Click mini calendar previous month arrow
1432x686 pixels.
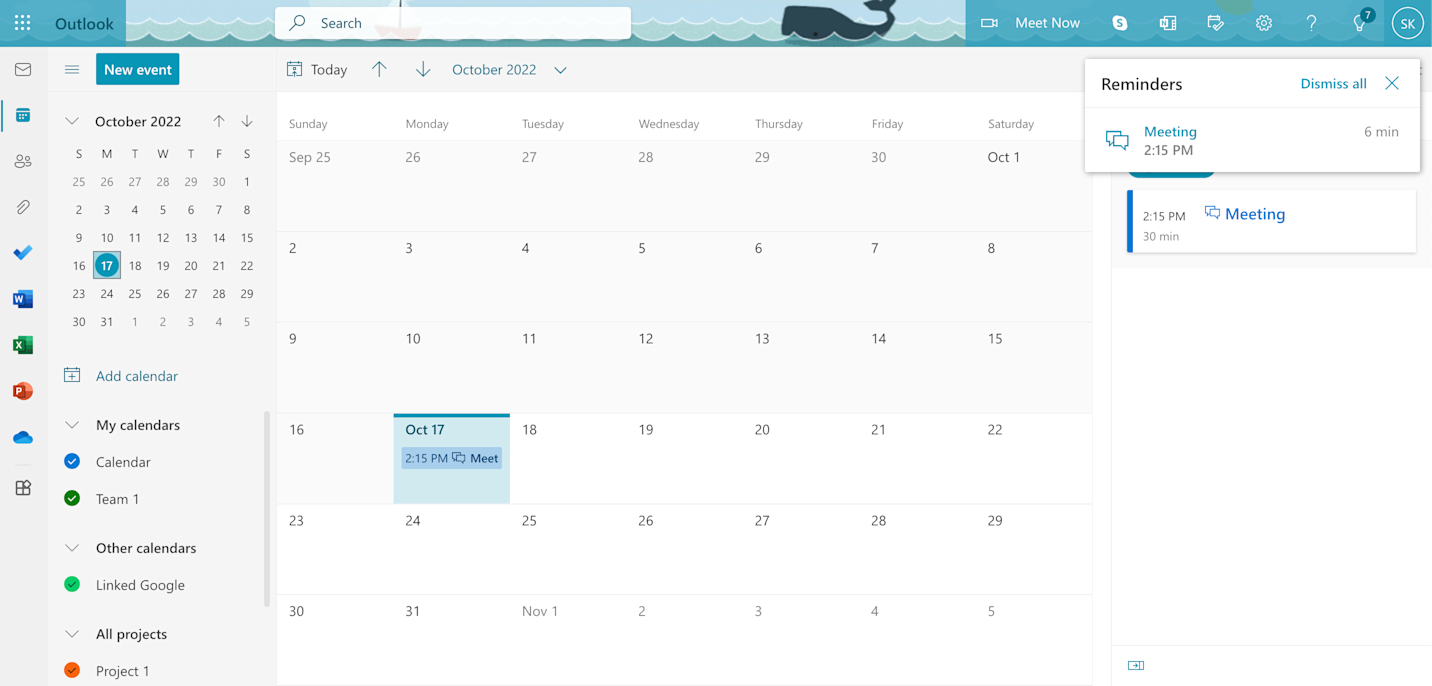coord(219,121)
